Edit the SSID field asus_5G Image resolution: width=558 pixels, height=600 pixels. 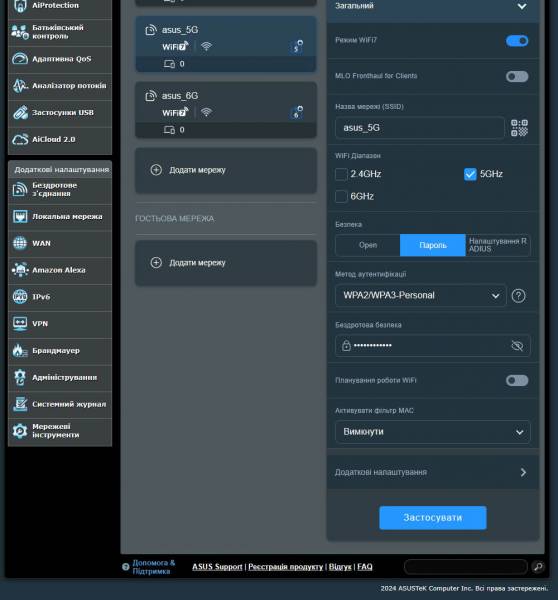tap(420, 128)
